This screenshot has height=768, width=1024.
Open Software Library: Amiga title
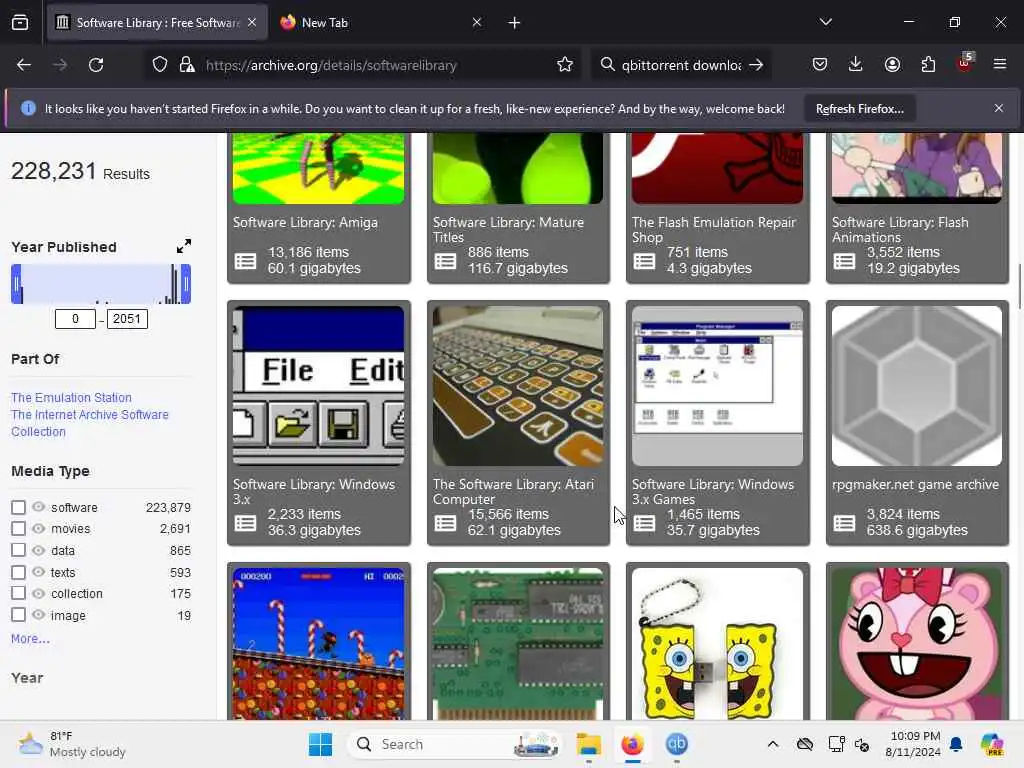point(305,222)
